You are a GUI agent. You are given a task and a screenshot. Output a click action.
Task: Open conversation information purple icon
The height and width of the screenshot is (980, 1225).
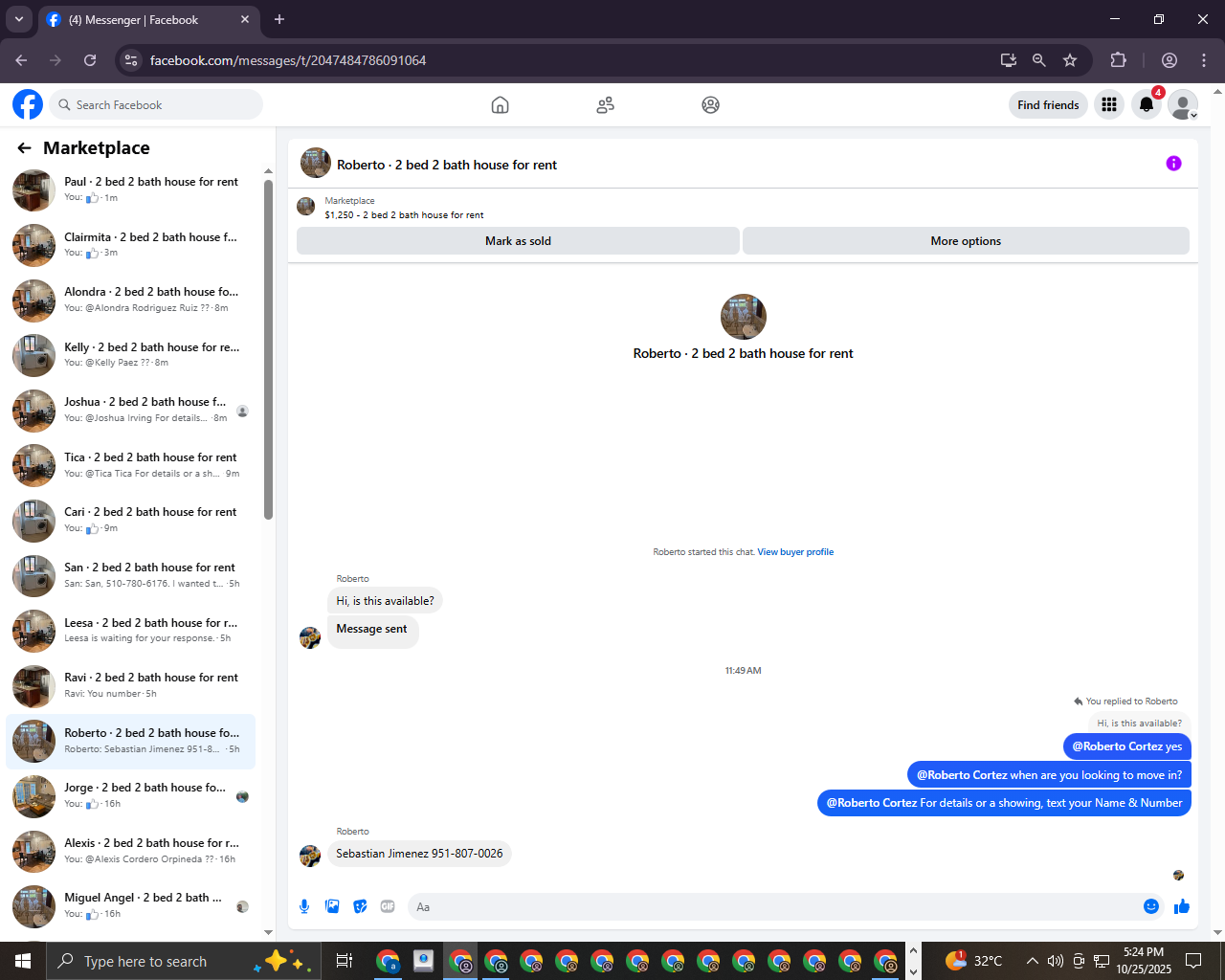pyautogui.click(x=1173, y=164)
